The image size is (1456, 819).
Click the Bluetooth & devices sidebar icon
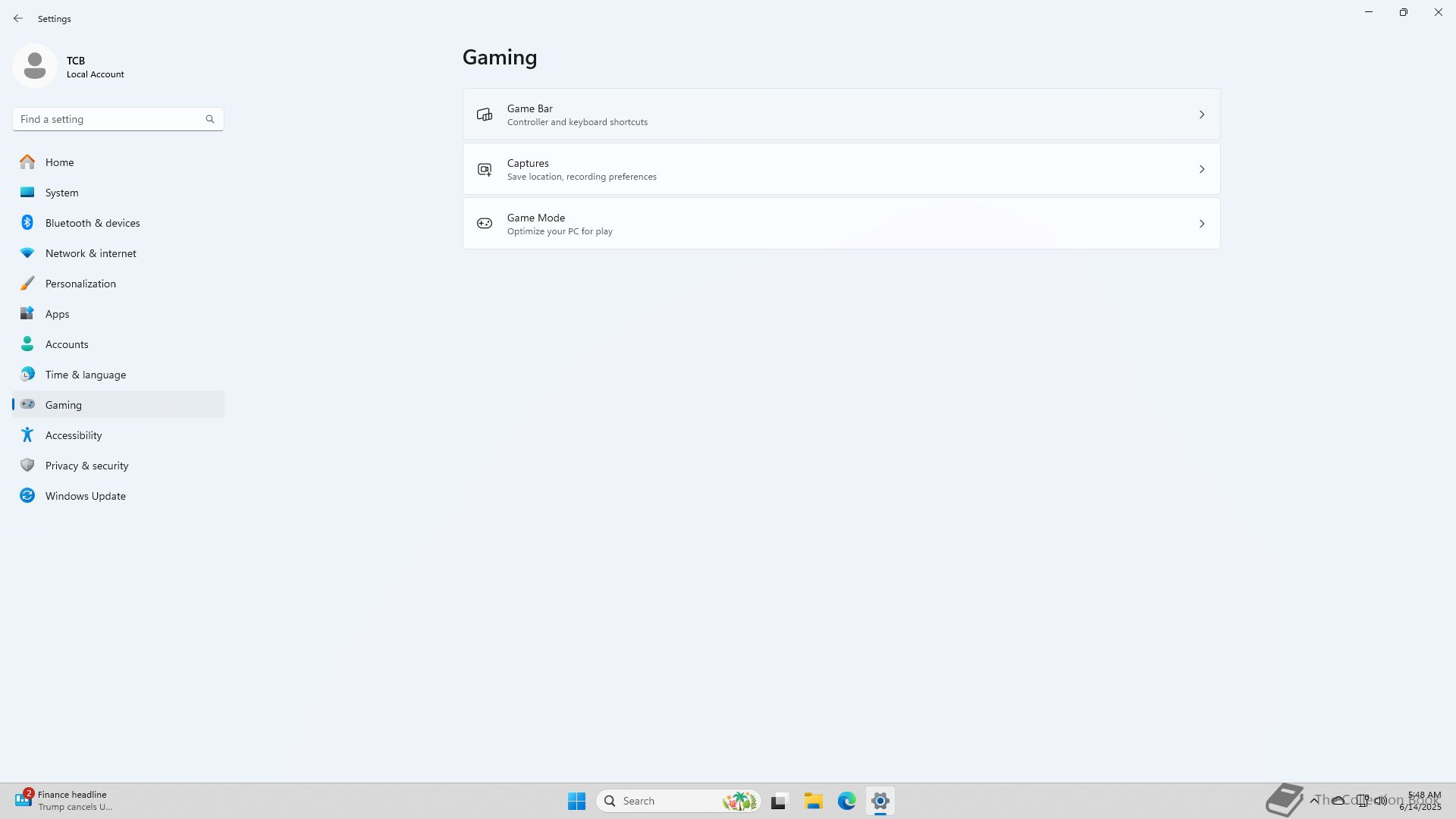27,223
